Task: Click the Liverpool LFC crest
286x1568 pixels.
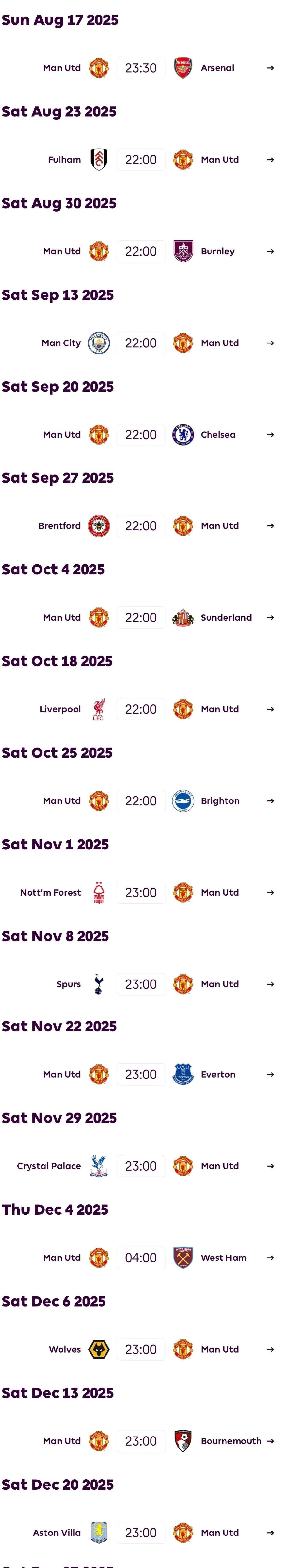Action: 99,709
